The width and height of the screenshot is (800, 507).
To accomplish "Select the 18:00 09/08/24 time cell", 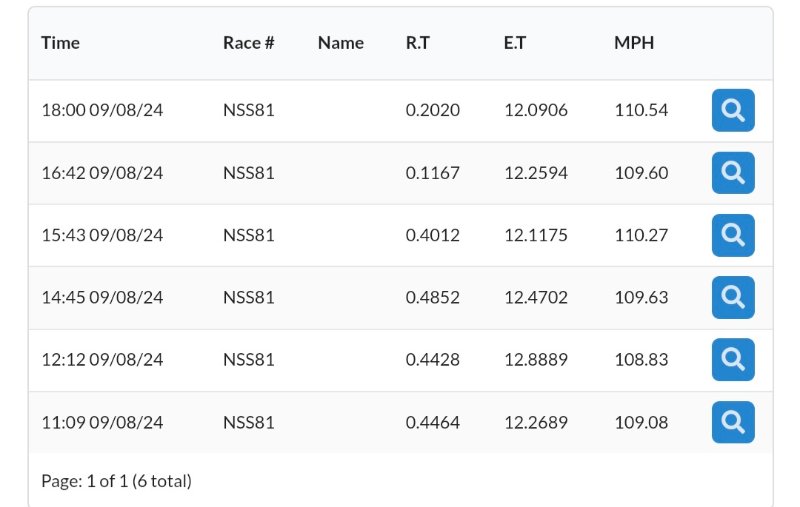I will [102, 111].
